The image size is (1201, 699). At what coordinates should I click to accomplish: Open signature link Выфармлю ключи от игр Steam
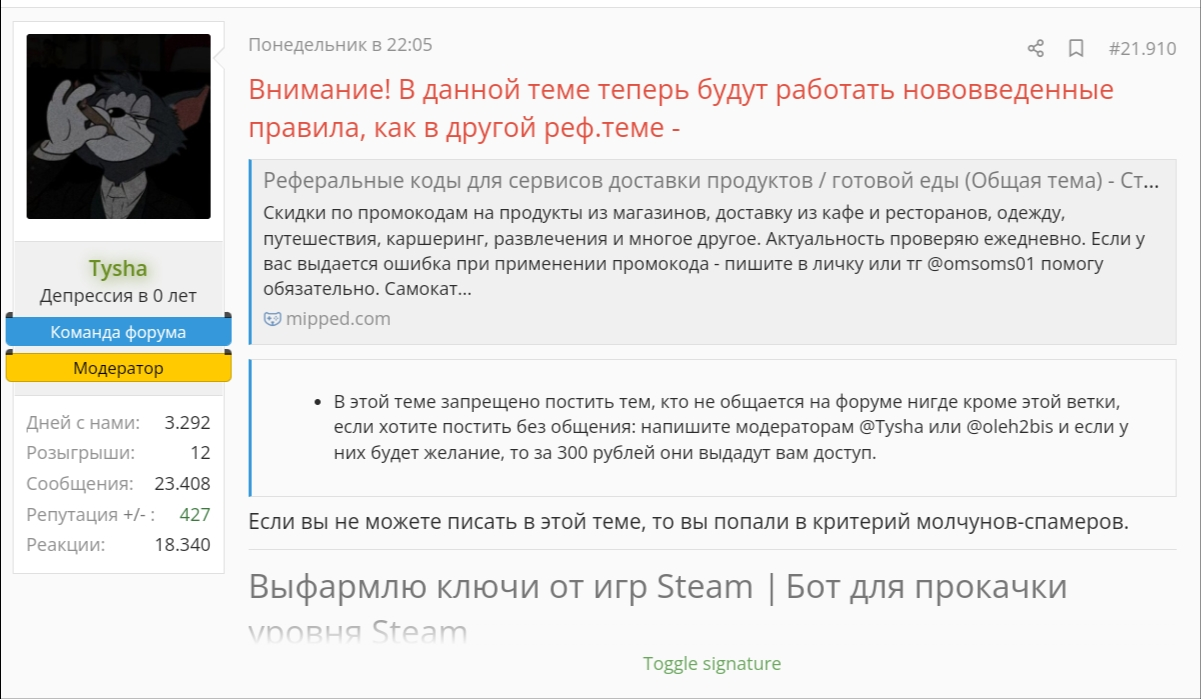501,587
